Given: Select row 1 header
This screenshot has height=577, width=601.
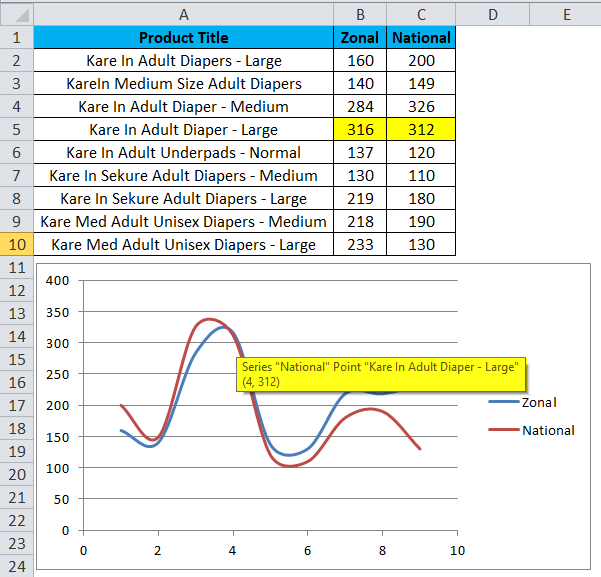Looking at the screenshot, I should [17, 38].
